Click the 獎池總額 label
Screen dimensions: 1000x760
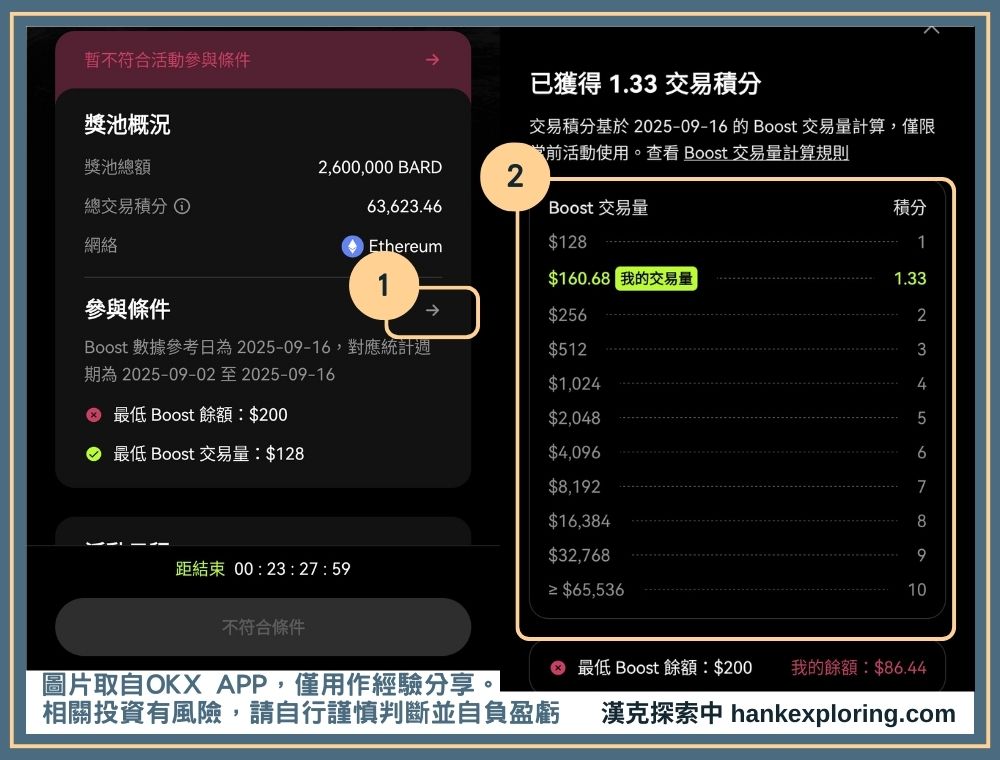[x=117, y=167]
